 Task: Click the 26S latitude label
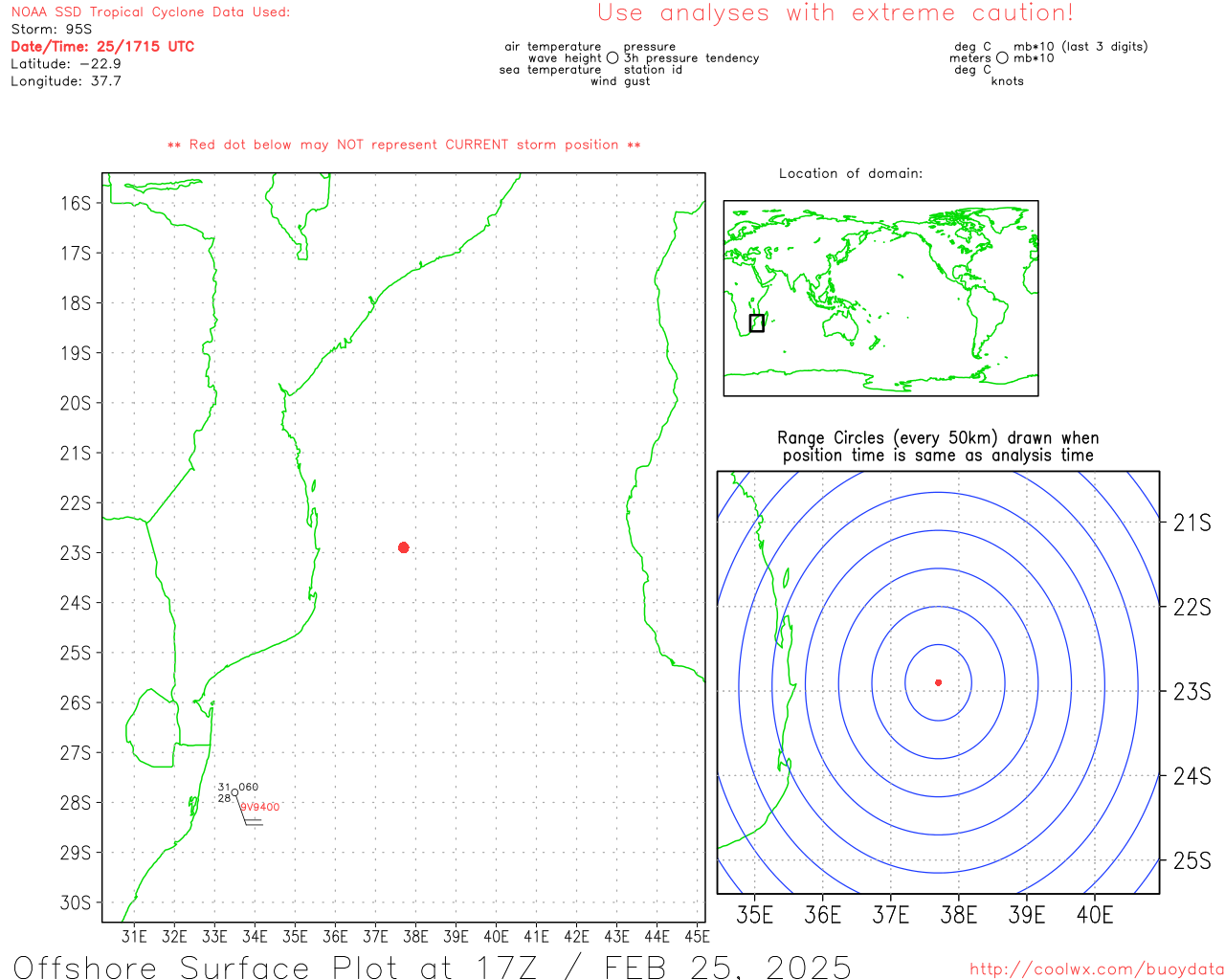(x=76, y=702)
